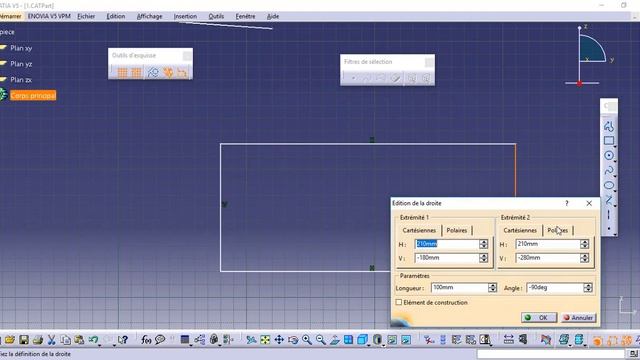Select the Profile sketch tool
The width and height of the screenshot is (640, 360).
coord(609,126)
